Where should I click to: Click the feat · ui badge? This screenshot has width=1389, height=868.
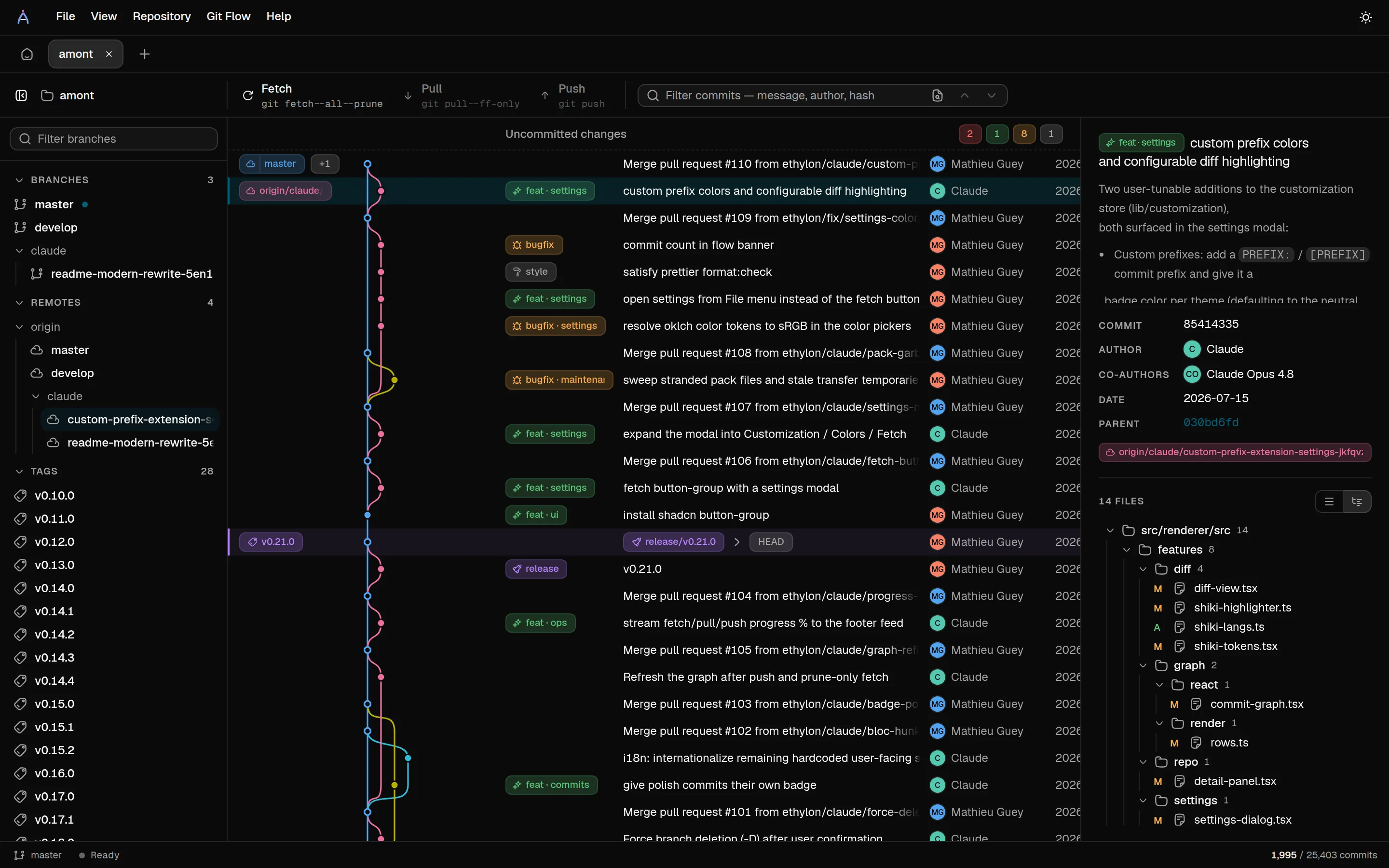(536, 515)
